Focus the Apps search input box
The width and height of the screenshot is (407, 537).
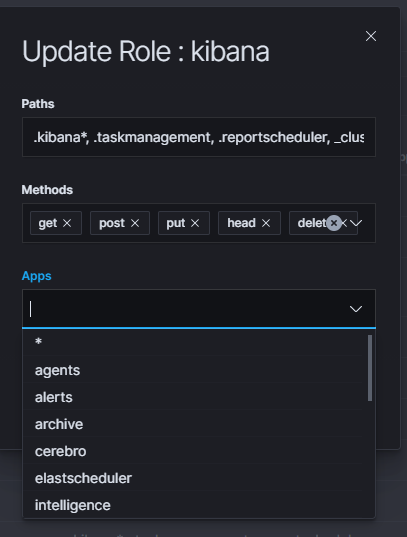pos(187,309)
